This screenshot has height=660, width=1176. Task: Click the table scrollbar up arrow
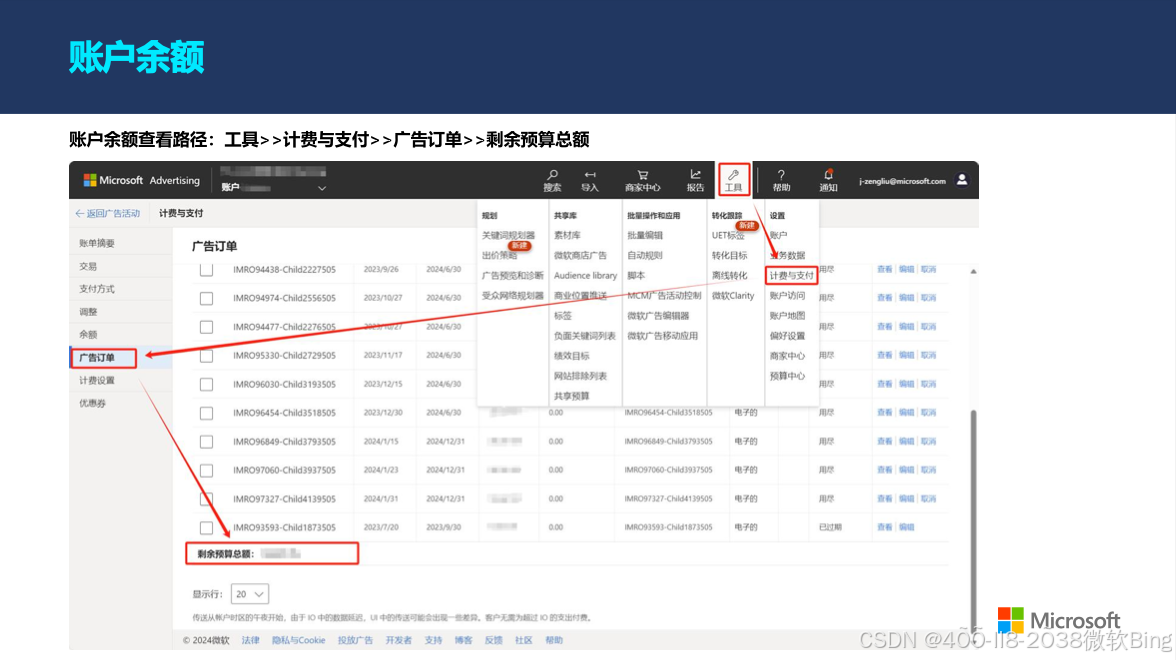coord(974,272)
